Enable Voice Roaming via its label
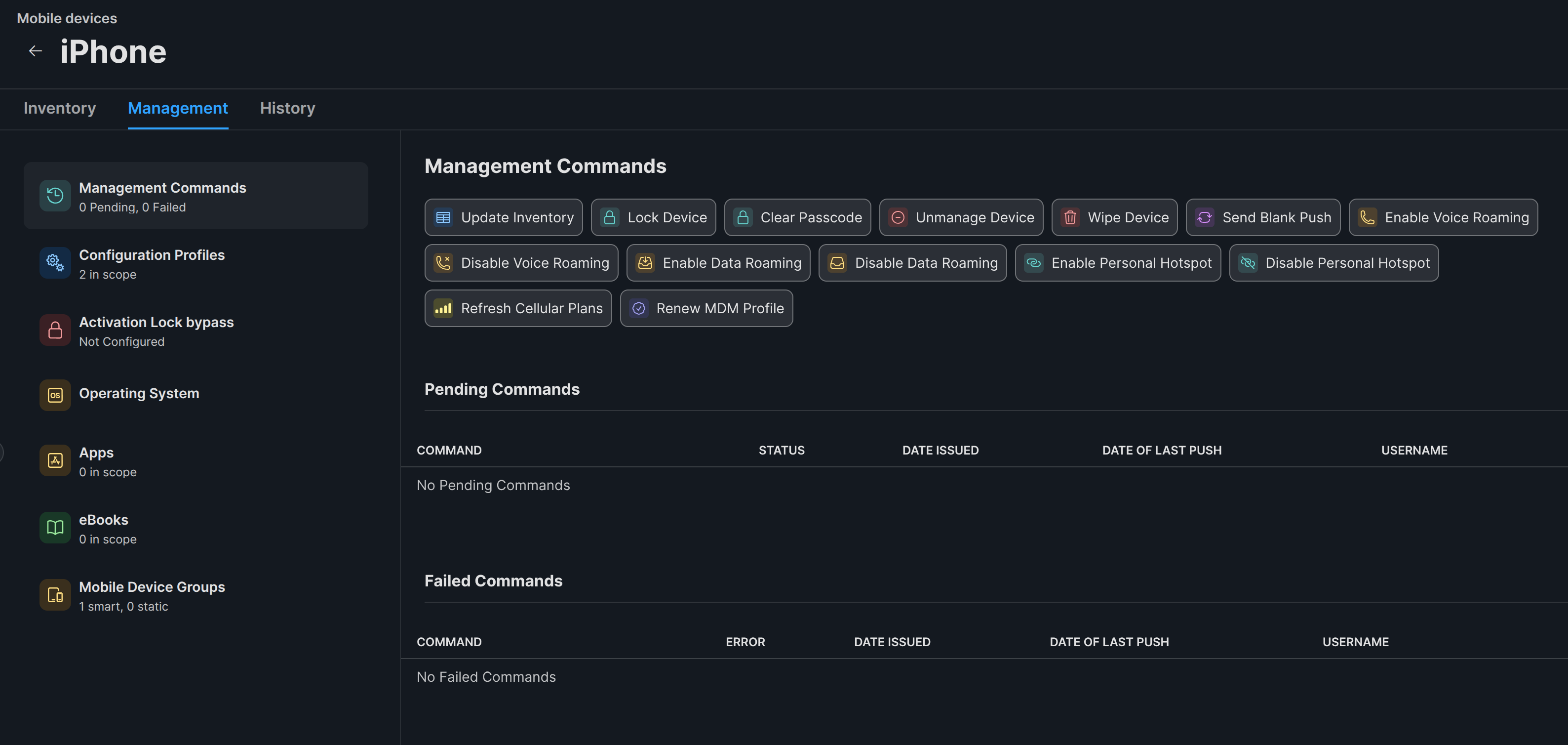The image size is (1568, 745). 1457,217
